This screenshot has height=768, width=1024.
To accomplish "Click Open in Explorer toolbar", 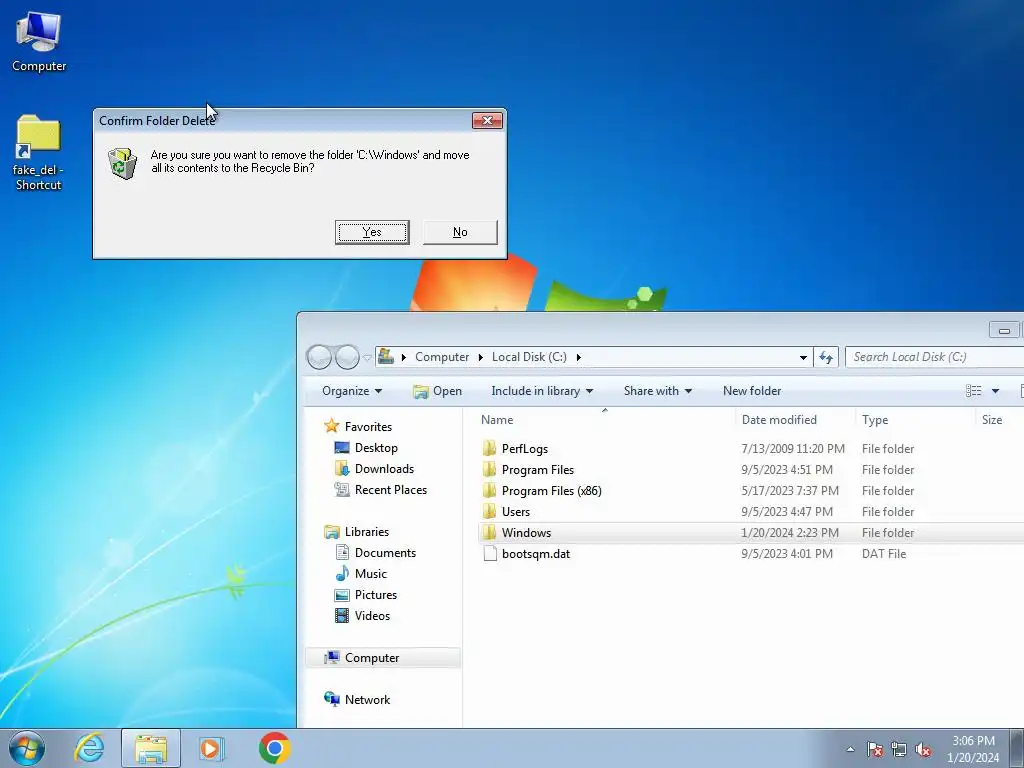I will click(437, 391).
